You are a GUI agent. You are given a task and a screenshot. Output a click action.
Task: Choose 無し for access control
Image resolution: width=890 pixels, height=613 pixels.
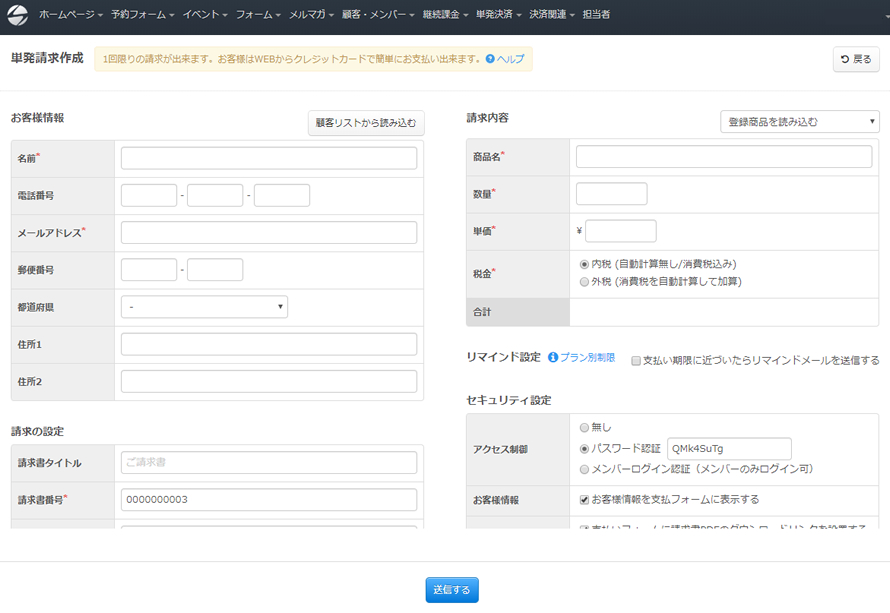pos(585,428)
